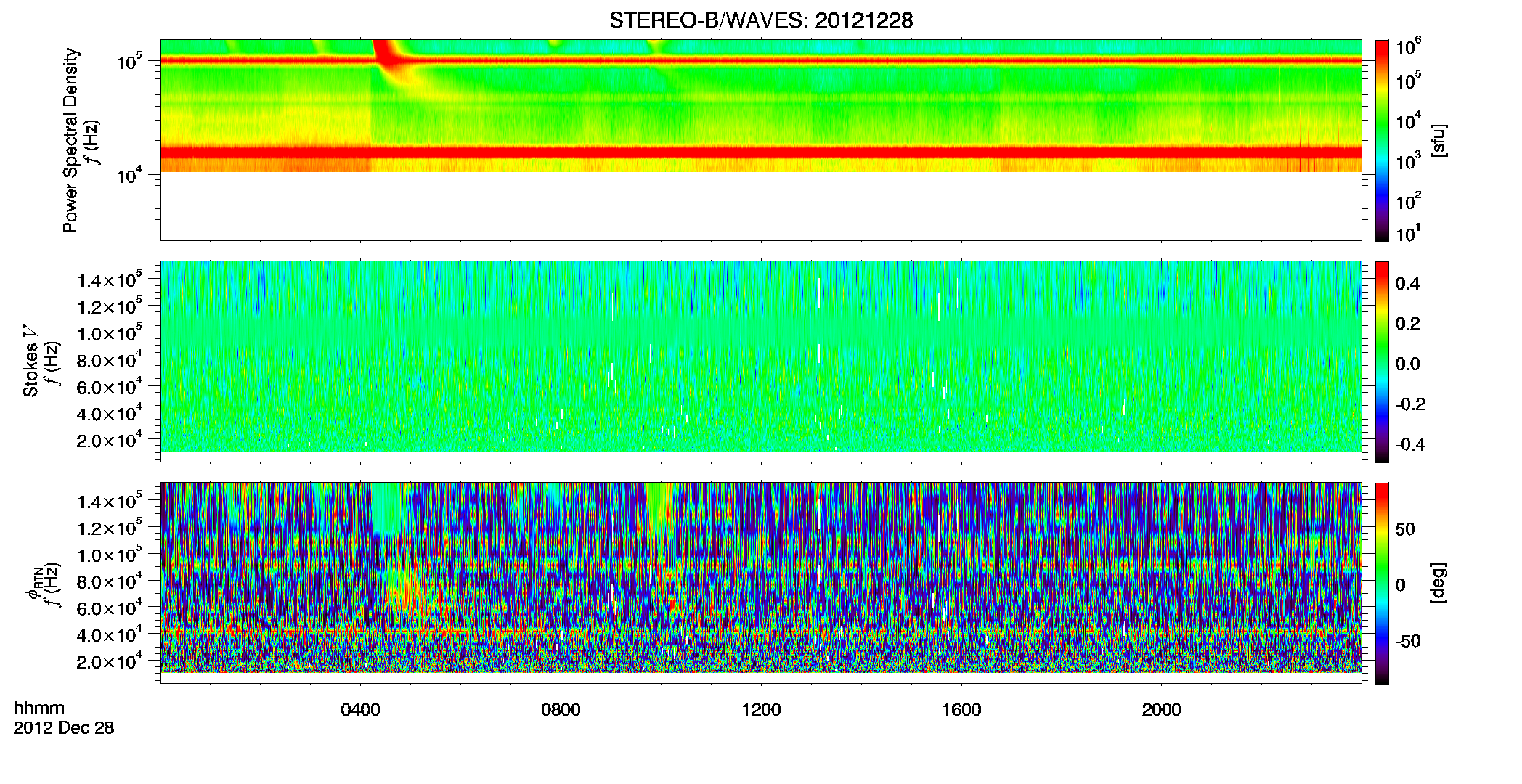Viewport: 1522px width, 784px height.
Task: Click the Power Spectral Density sfu color bar
Action: [x=1382, y=140]
